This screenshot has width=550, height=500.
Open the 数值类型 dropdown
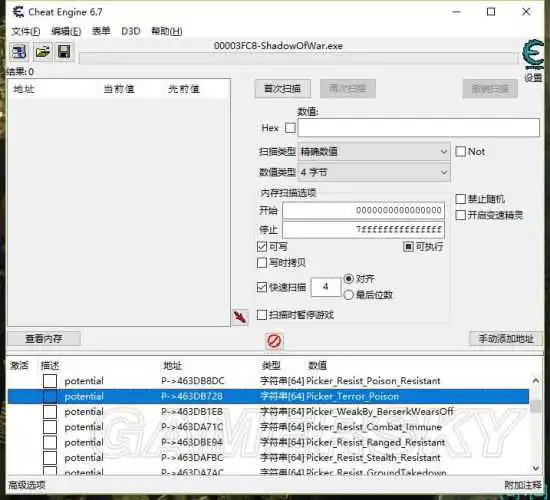pos(374,172)
